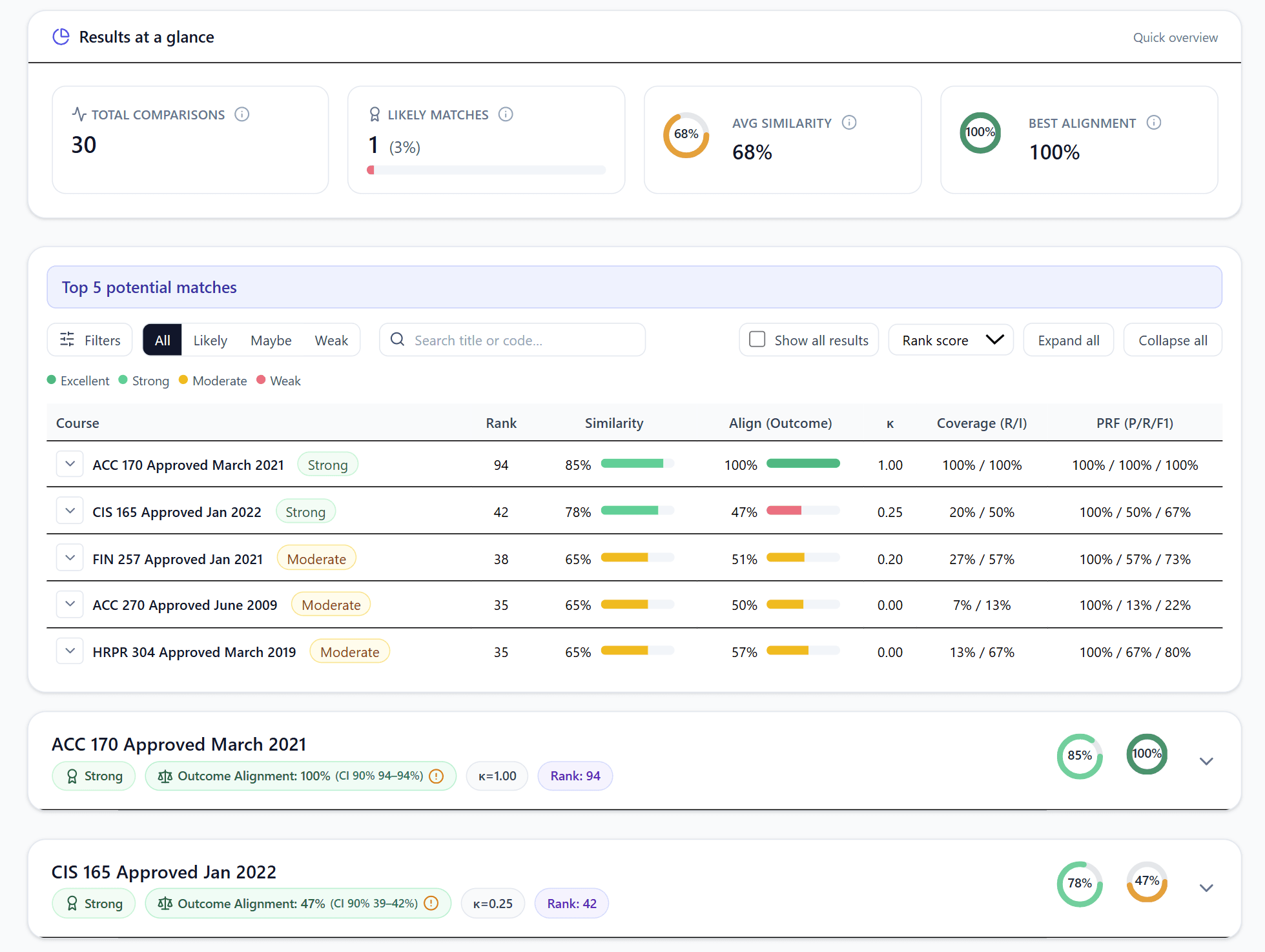Click the warning icon on ACC 170's Outcome Alignment badge

click(437, 776)
